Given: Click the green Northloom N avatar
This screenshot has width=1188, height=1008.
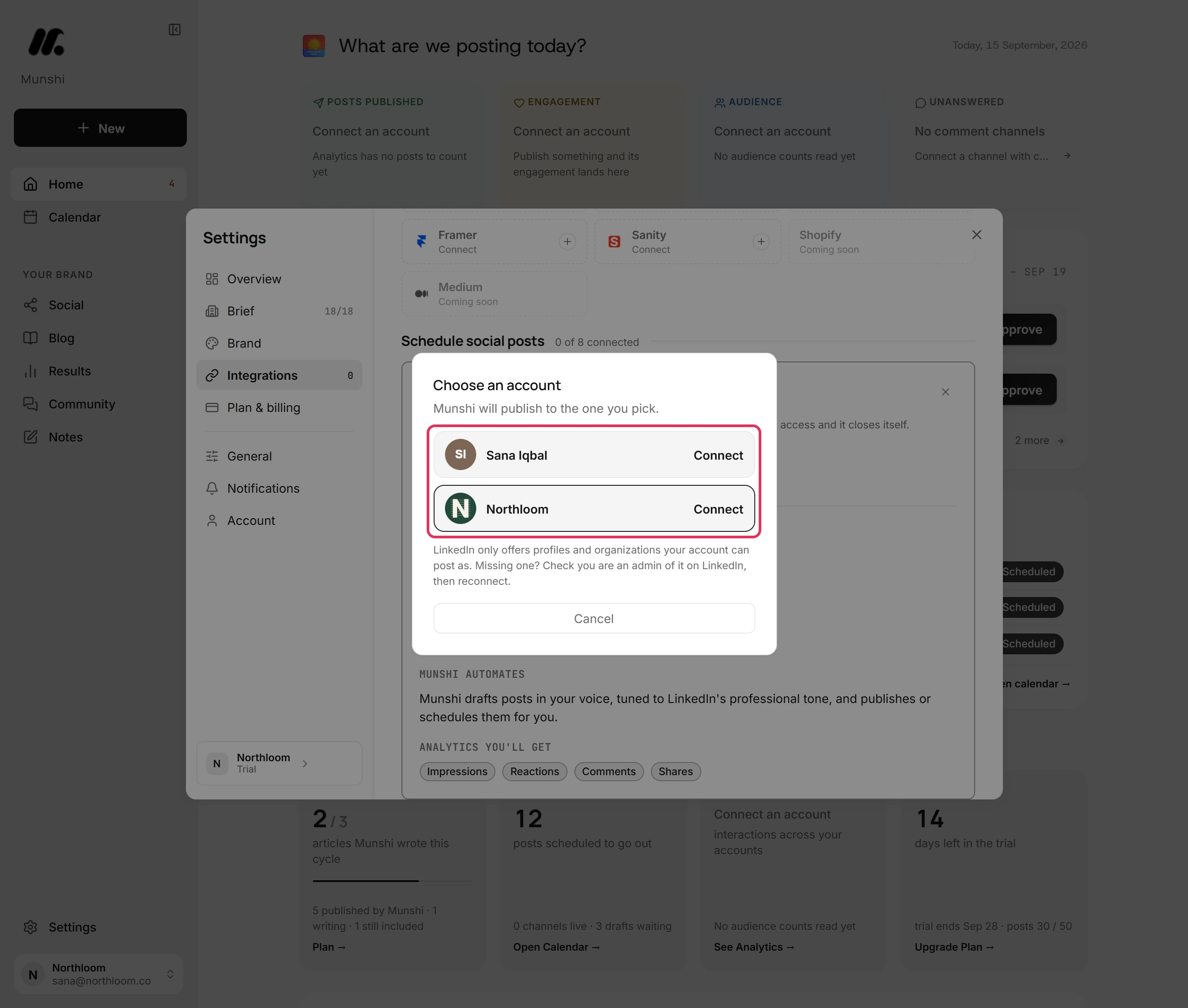Looking at the screenshot, I should point(461,509).
